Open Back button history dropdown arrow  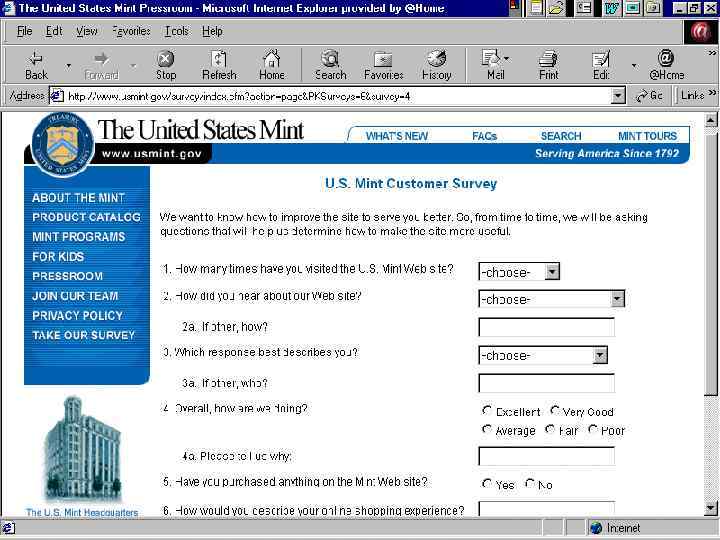68,66
